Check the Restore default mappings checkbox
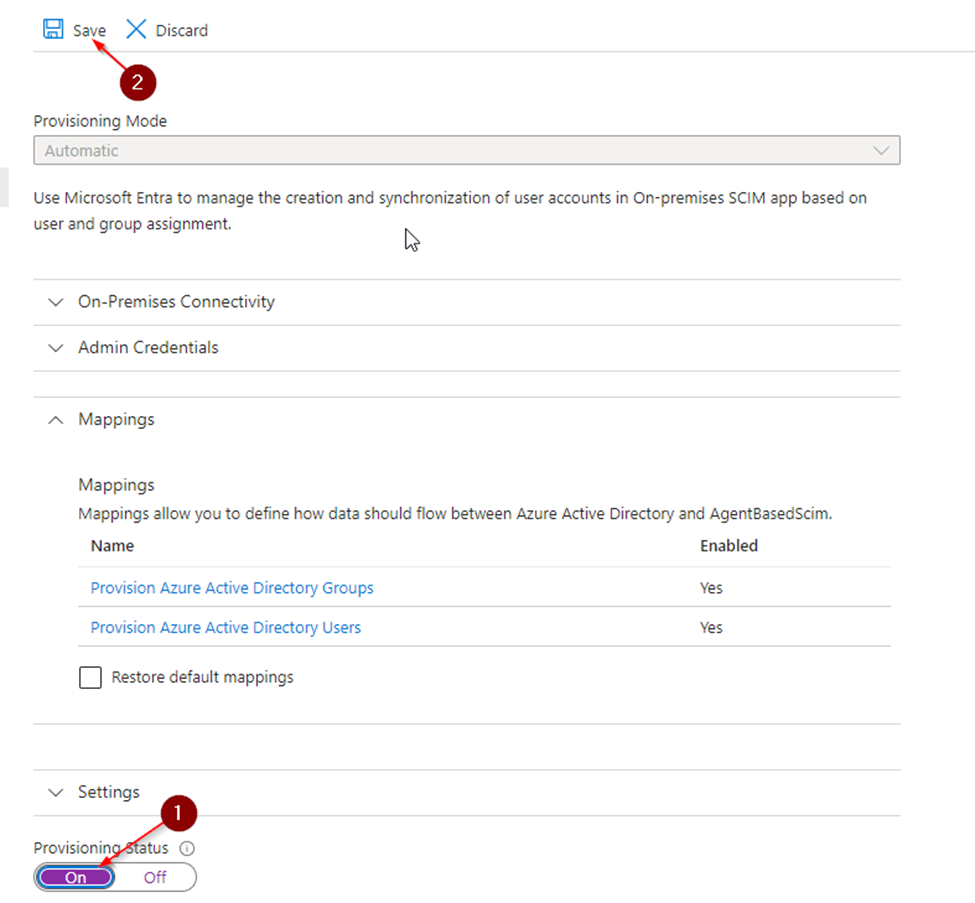The image size is (975, 903). pyautogui.click(x=90, y=677)
